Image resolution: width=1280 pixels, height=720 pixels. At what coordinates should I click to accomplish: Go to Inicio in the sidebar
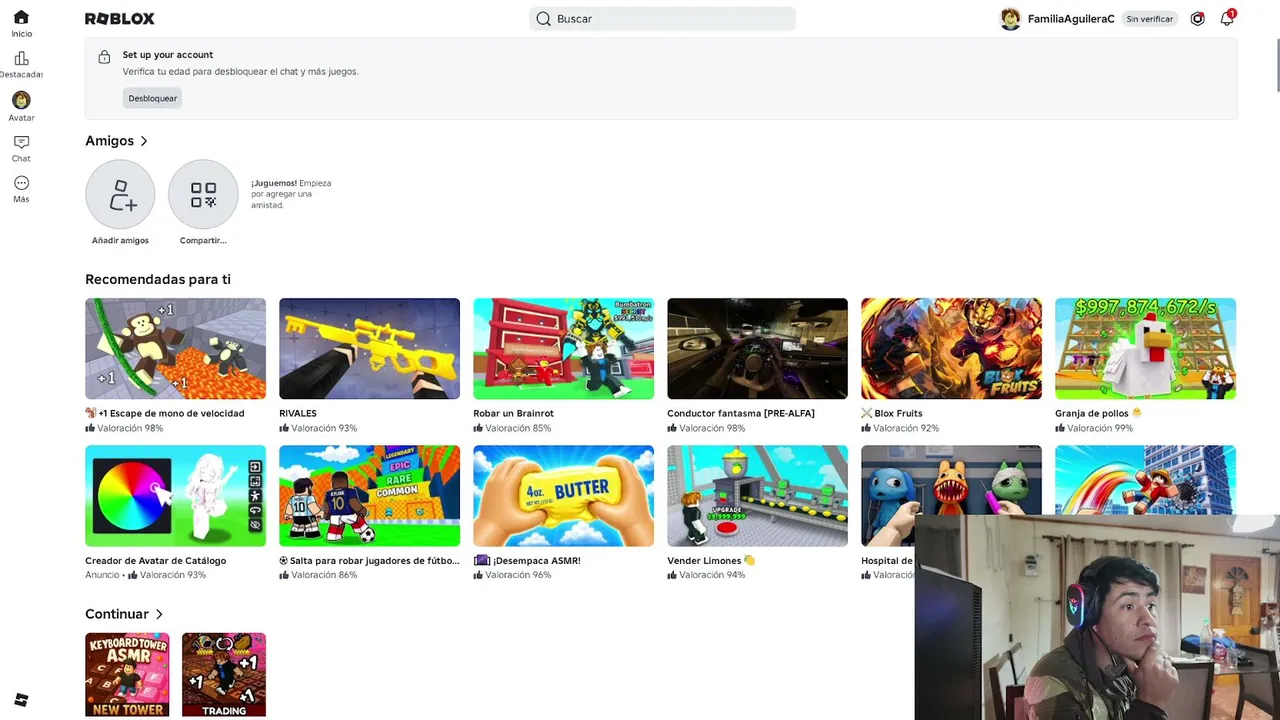21,24
